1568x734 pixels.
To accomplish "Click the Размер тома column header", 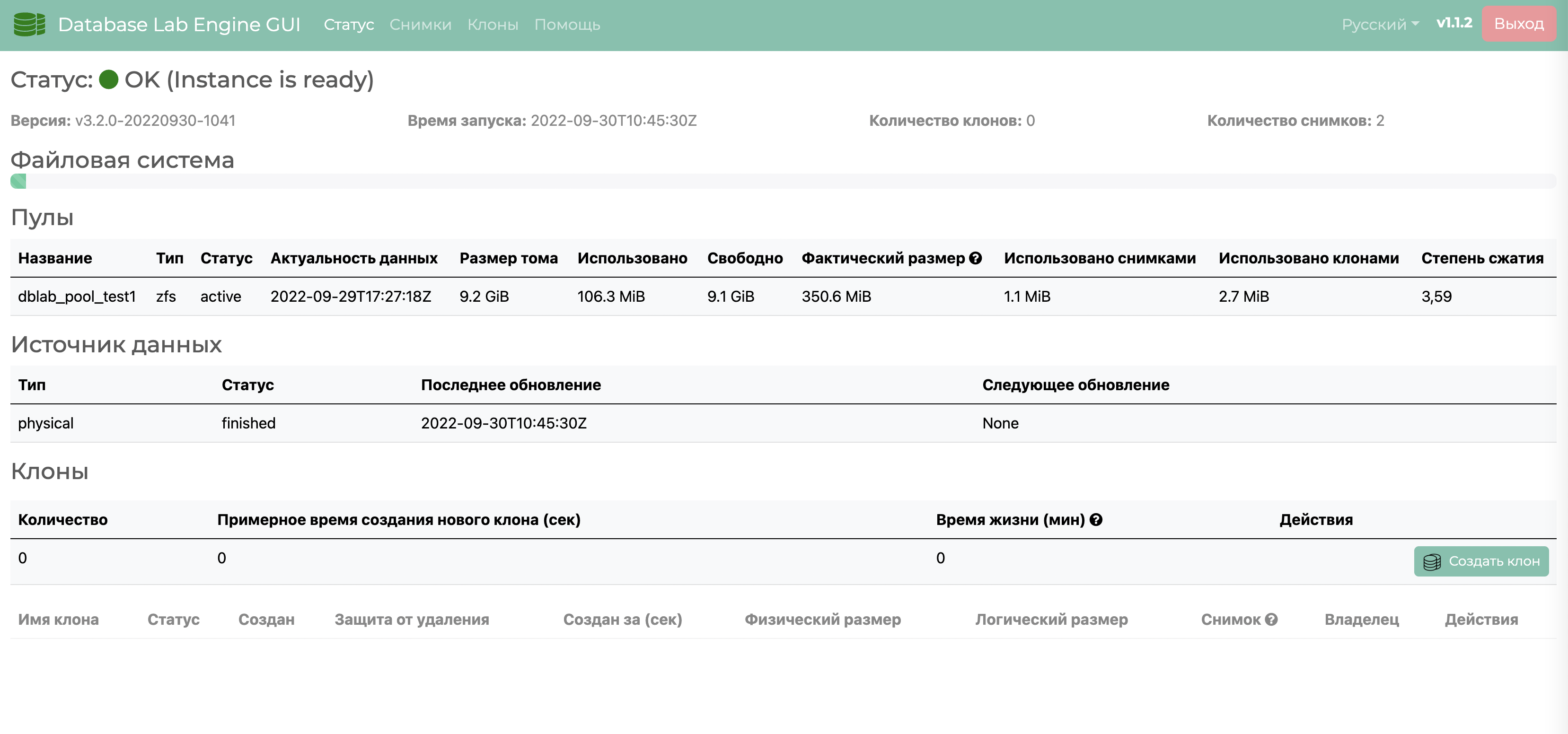I will 508,258.
